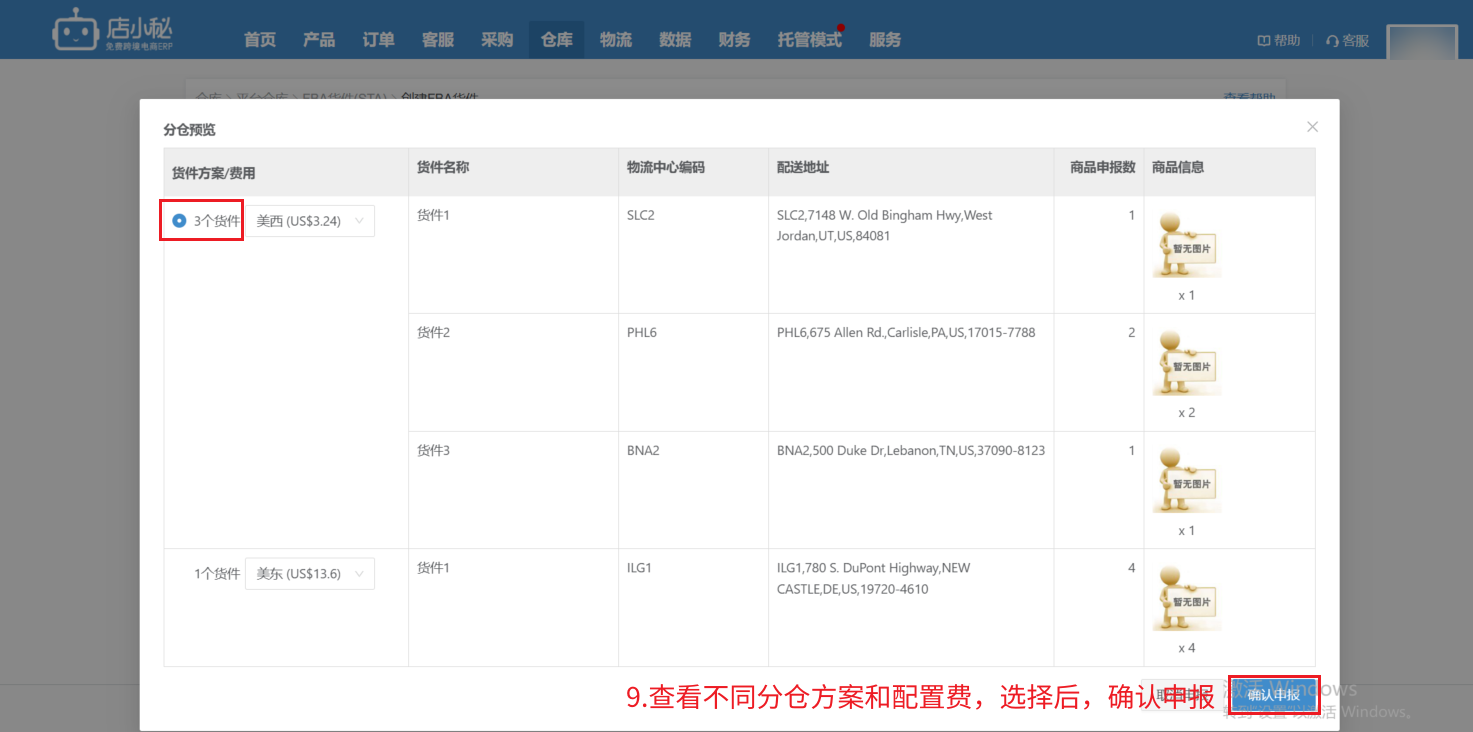Open the 客服 headset icon link
This screenshot has height=732, width=1473.
1347,41
